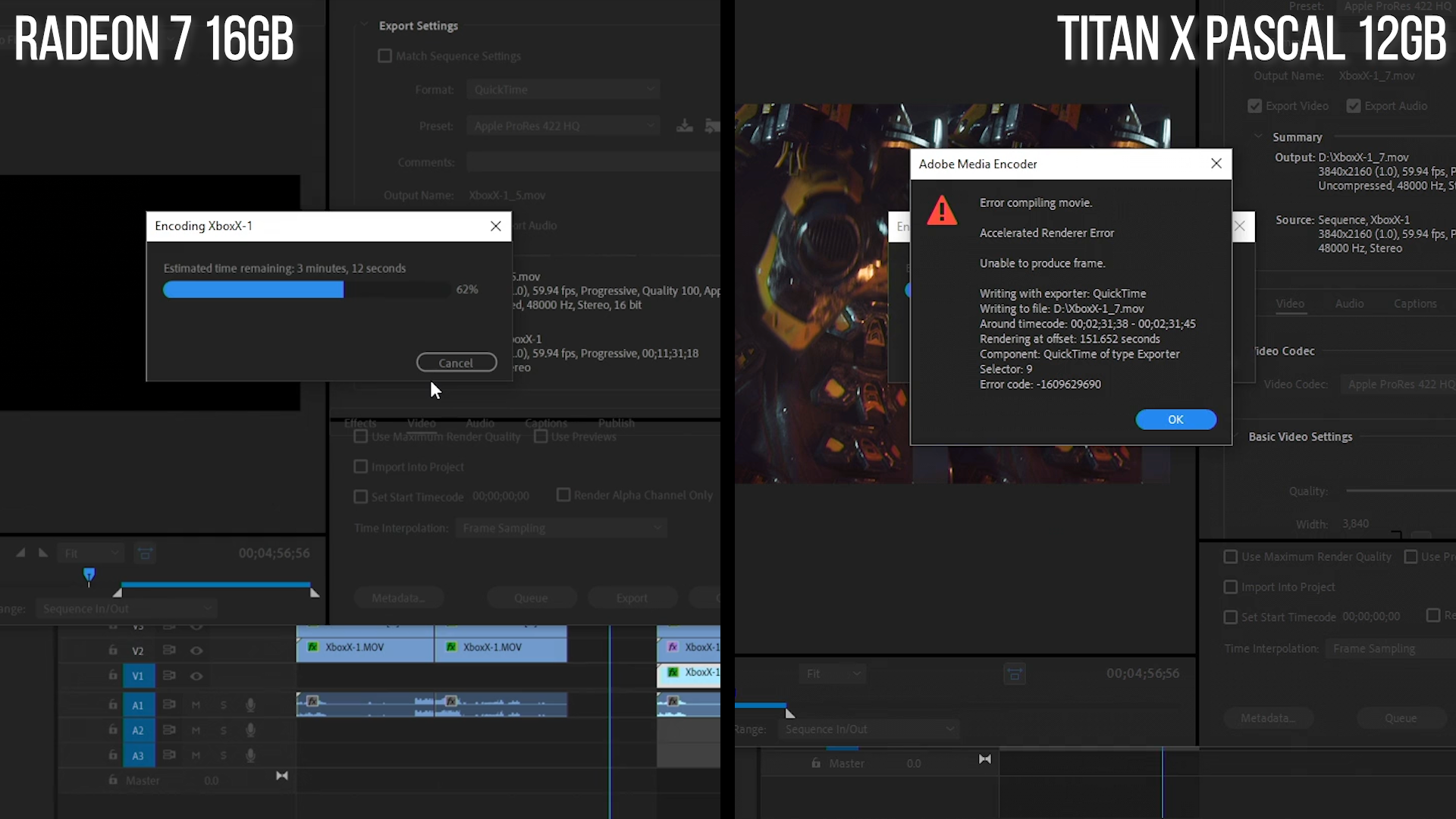The width and height of the screenshot is (1456, 819).
Task: Toggle sync lock on V1 track
Action: tap(169, 676)
